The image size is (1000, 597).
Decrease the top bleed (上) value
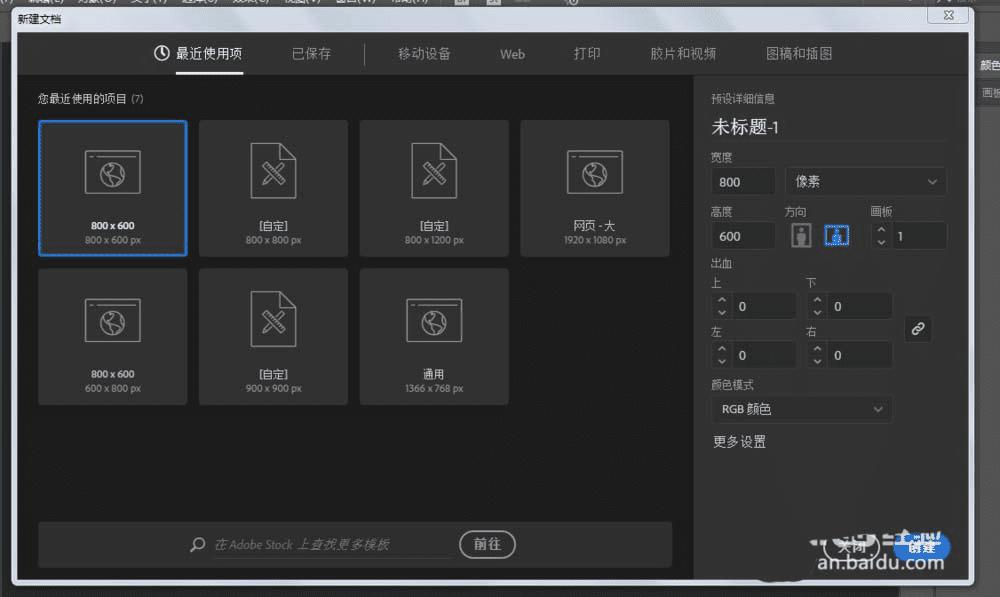pyautogui.click(x=722, y=313)
